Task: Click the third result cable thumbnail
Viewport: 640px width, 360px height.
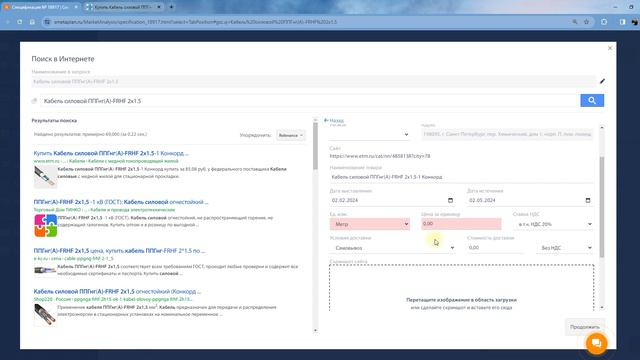Action: point(45,270)
